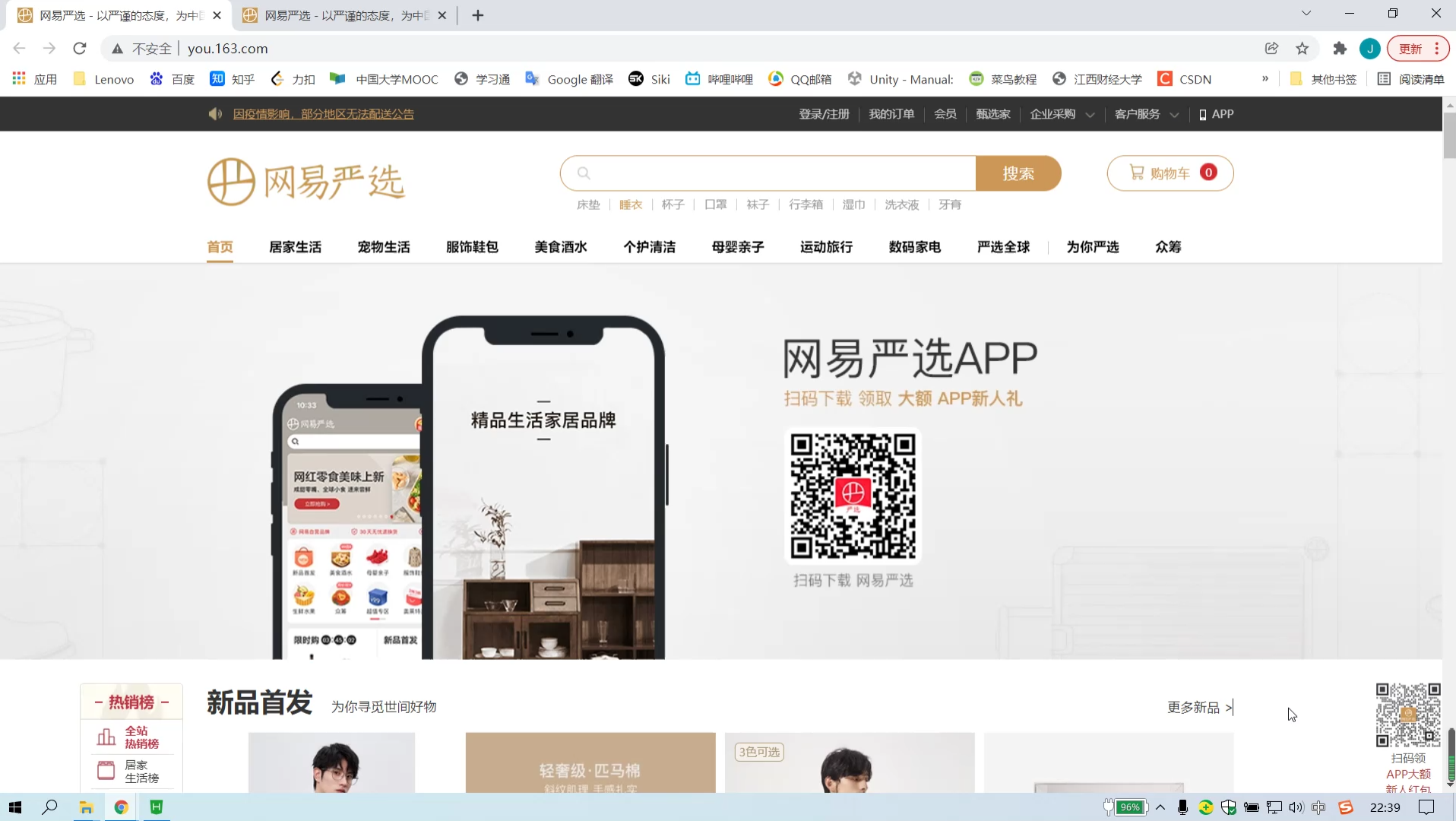Open the 会员 link

tap(945, 114)
